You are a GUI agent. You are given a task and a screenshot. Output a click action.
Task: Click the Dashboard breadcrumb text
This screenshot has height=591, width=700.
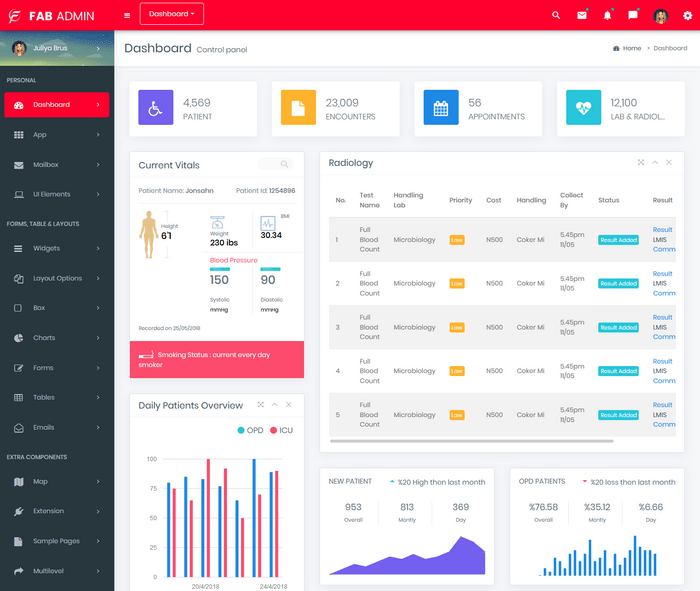(x=670, y=48)
